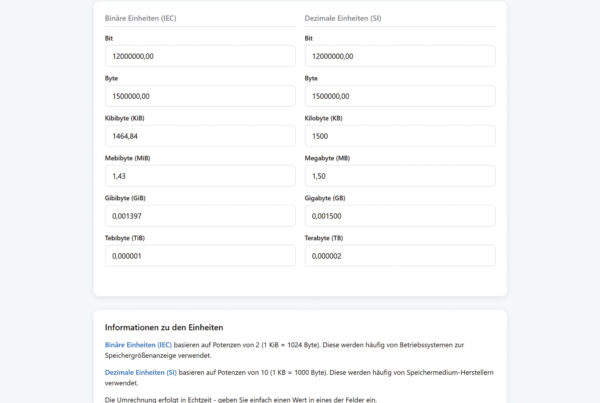Click the Tebibyte (TiB) text label
Viewport: 600px width, 403px height.
click(125, 238)
